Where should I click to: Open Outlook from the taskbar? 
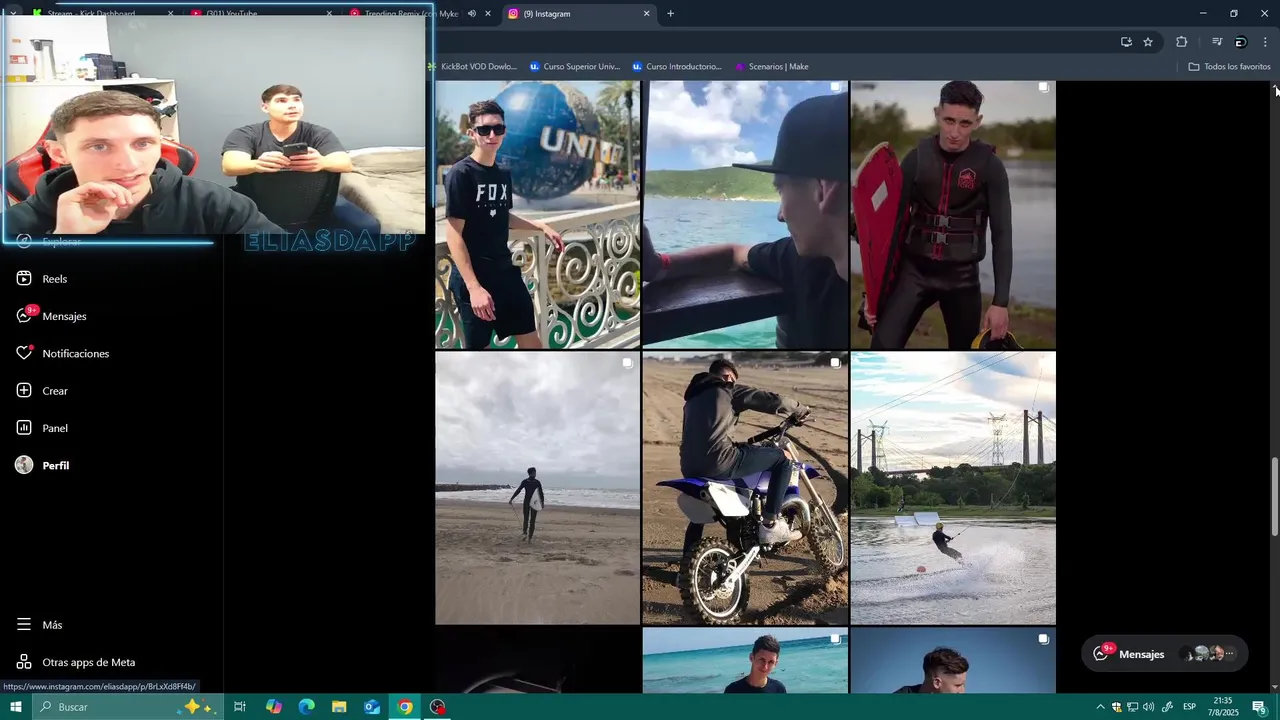(x=372, y=707)
